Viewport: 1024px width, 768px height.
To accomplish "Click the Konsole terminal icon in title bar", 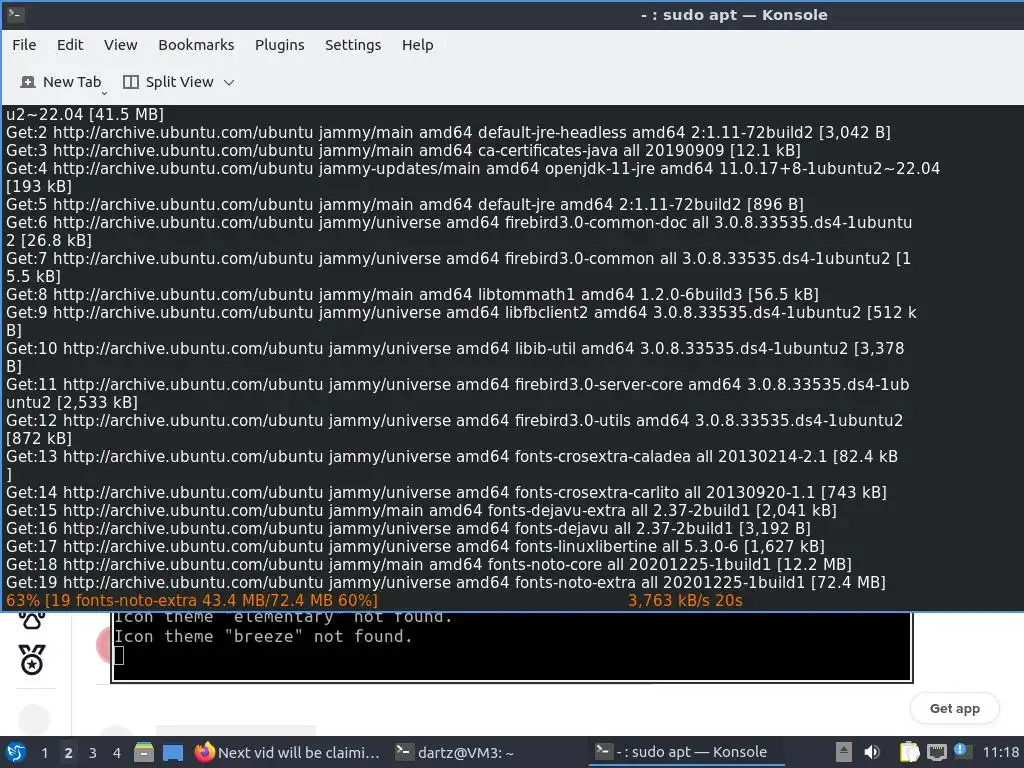I will click(x=16, y=14).
